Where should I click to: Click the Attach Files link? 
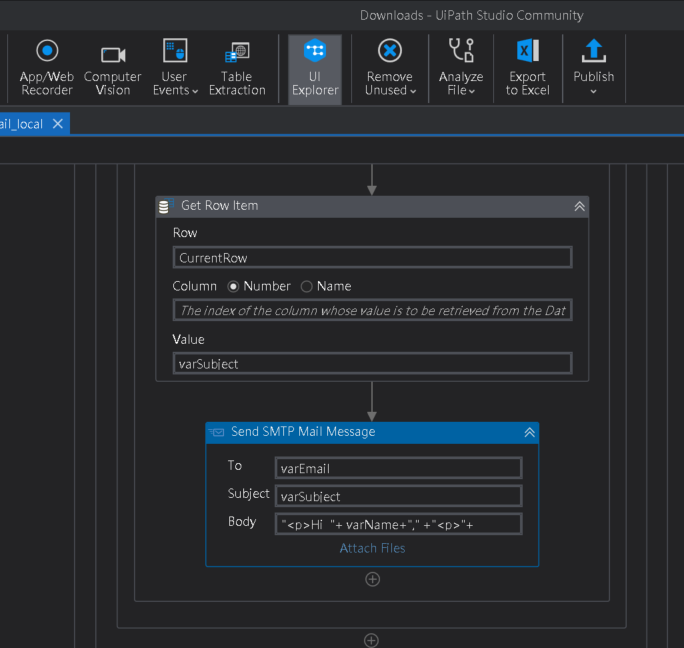coord(372,548)
